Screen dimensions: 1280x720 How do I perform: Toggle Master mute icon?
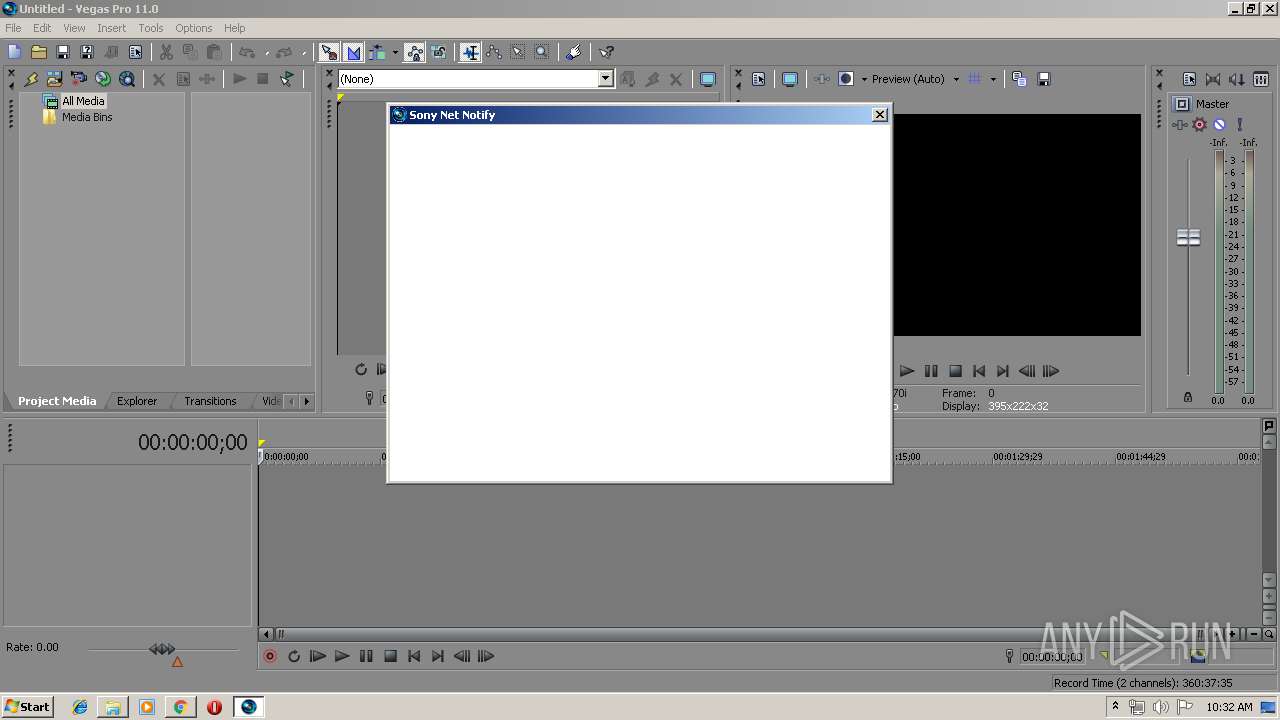tap(1219, 125)
